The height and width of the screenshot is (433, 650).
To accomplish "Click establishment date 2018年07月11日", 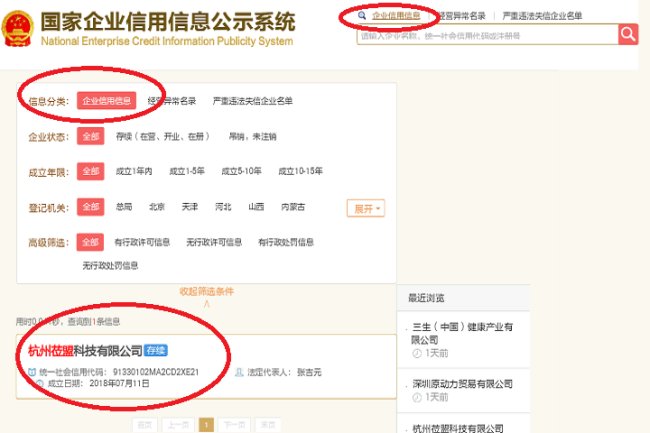I will [119, 384].
